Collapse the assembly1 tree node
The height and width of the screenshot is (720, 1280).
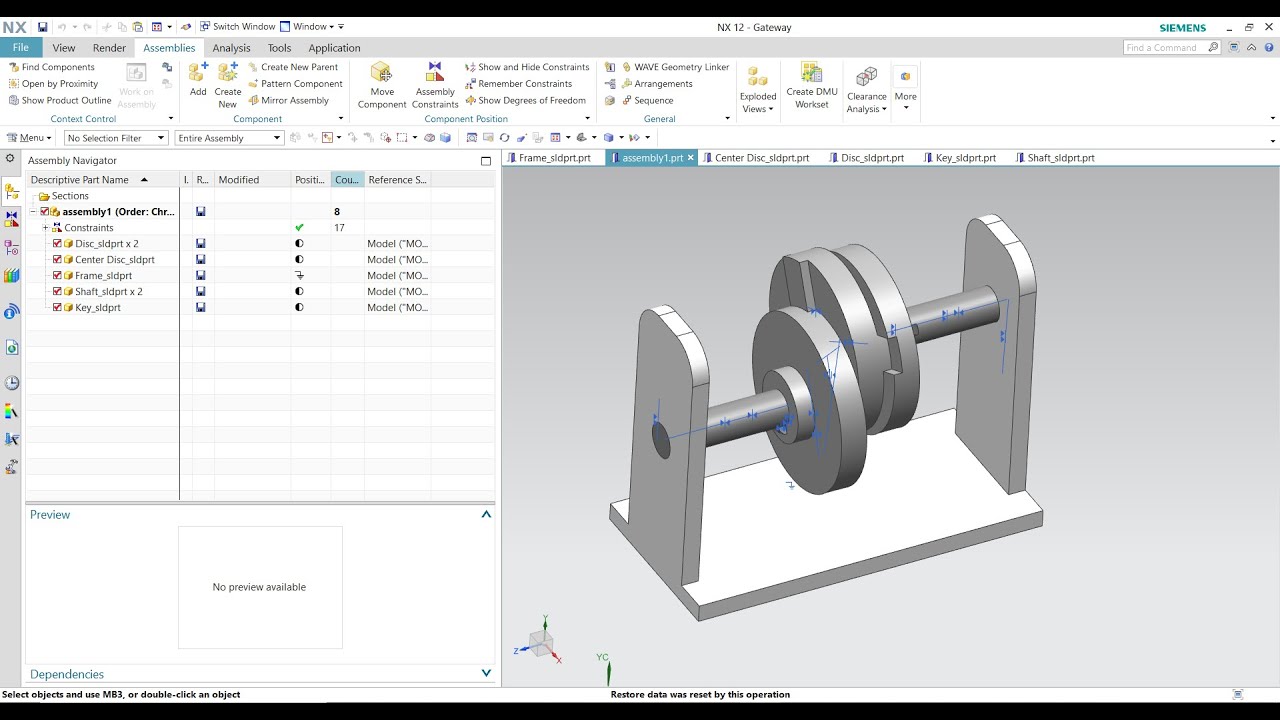33,212
